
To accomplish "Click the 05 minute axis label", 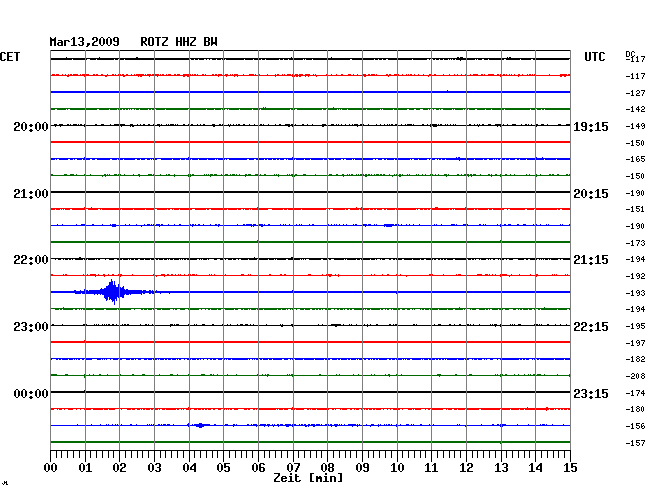I will tap(223, 467).
